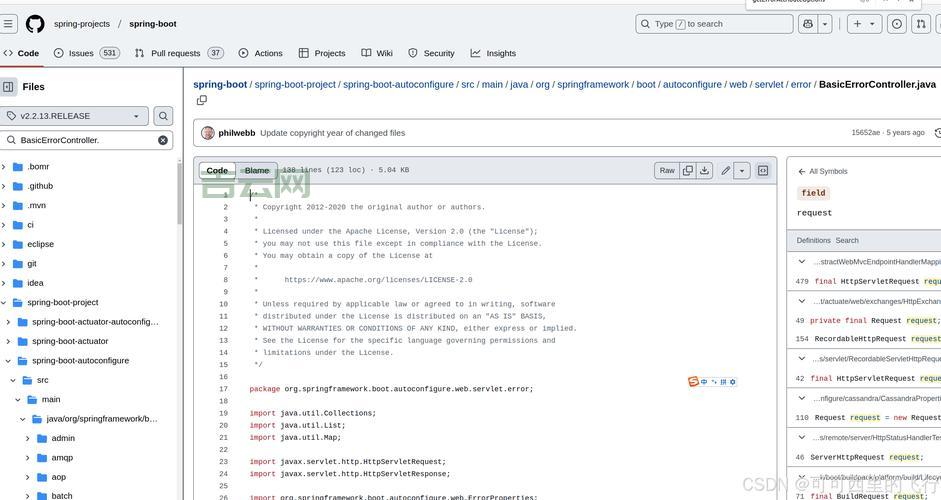The image size is (941, 500).
Task: Click the Raw button
Action: (667, 171)
